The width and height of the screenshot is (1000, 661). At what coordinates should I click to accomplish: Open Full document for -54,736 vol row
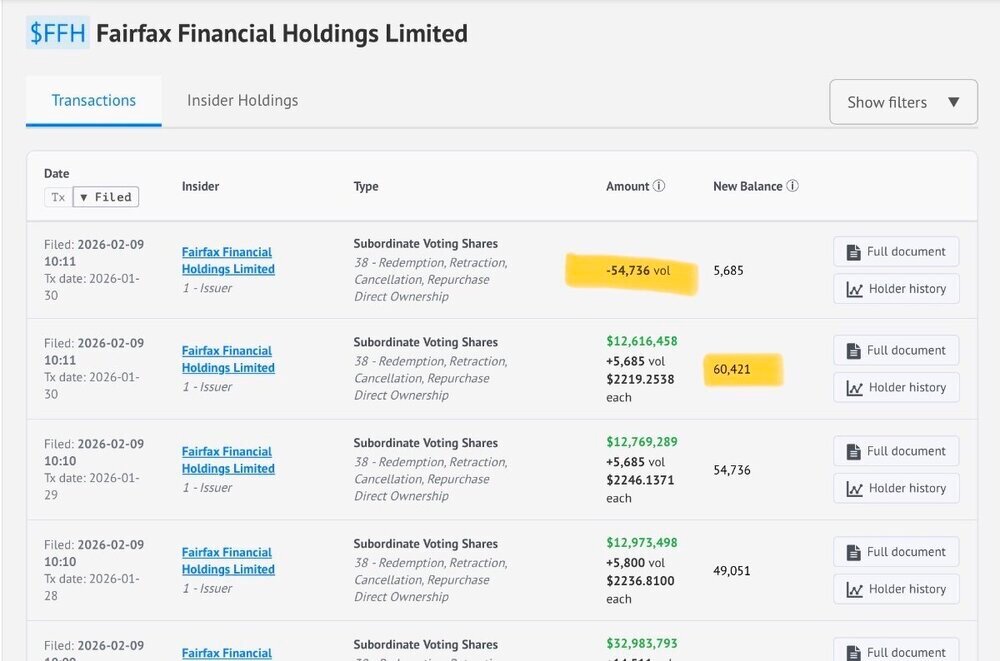pos(896,251)
